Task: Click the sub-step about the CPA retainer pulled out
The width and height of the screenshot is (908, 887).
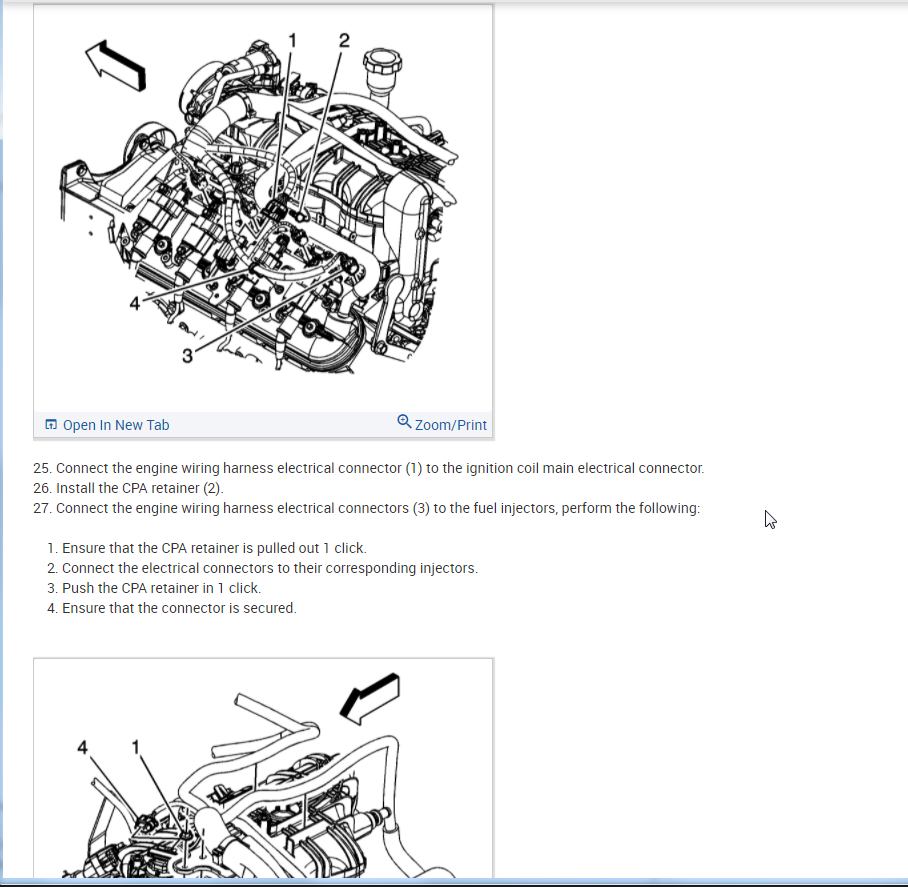Action: click(x=207, y=548)
